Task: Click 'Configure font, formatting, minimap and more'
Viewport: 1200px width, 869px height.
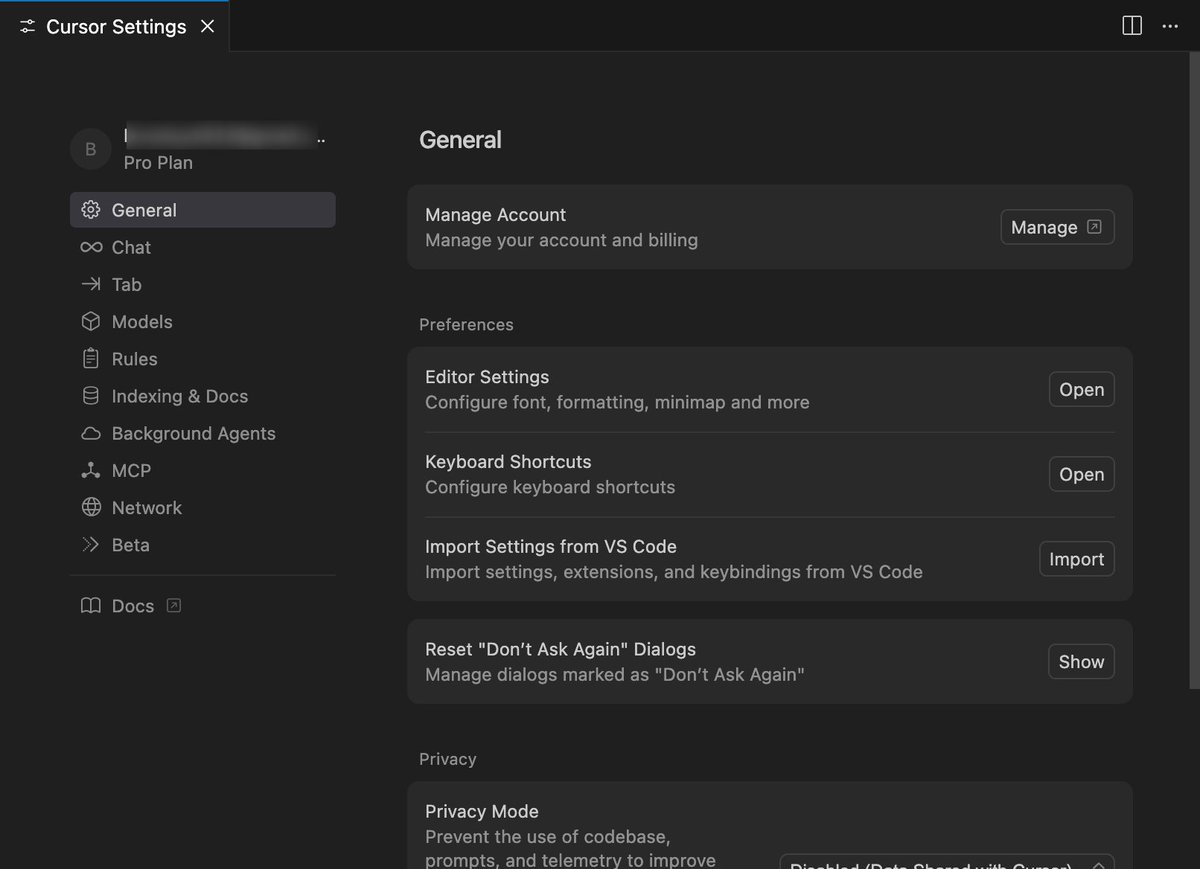Action: coord(617,402)
